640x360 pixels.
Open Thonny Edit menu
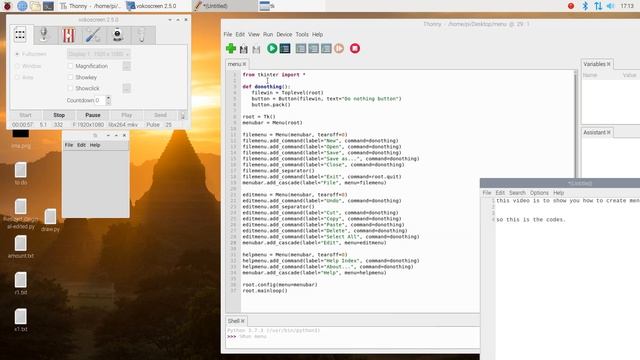click(240, 34)
